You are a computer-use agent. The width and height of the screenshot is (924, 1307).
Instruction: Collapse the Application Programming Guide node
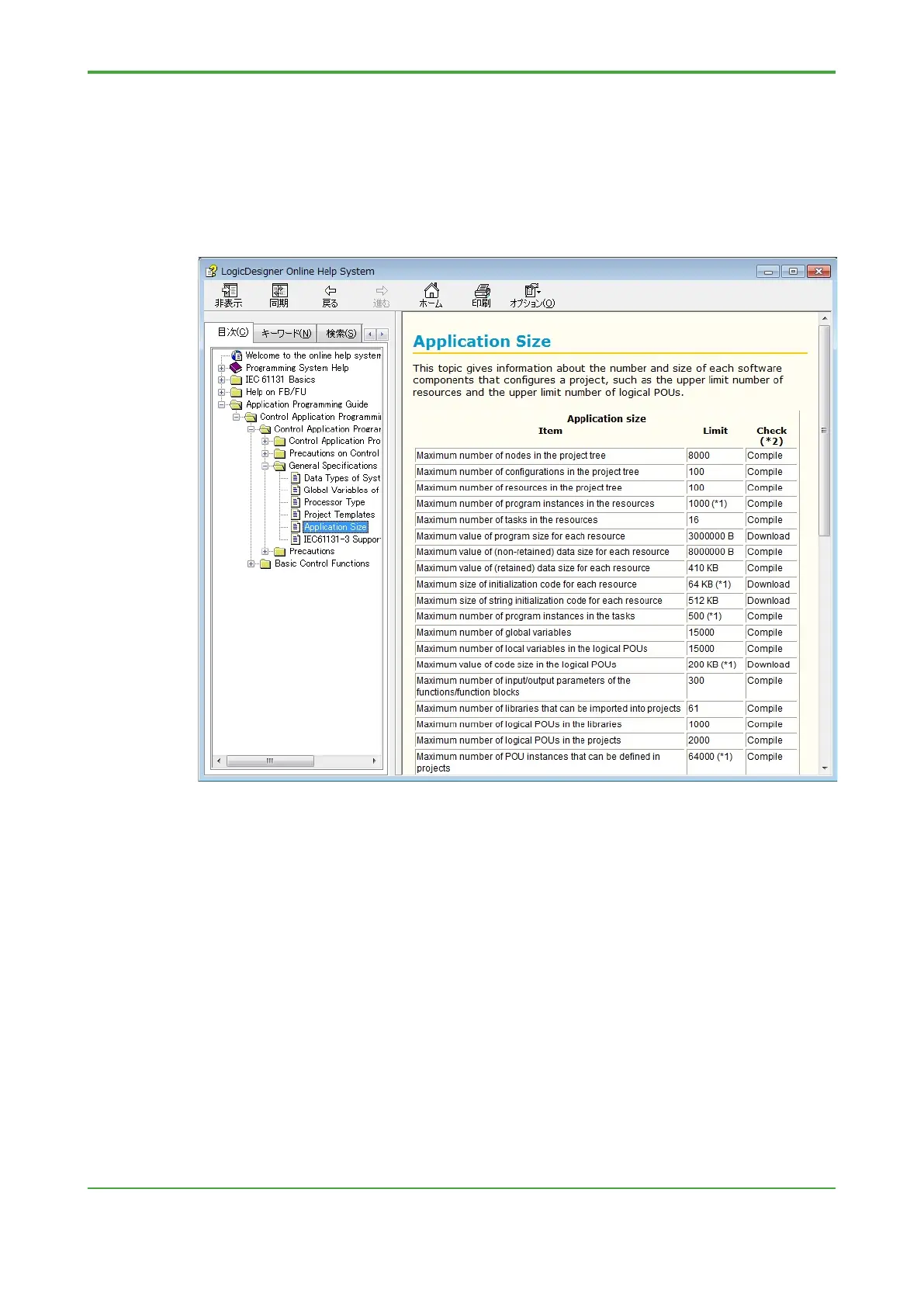click(x=222, y=404)
